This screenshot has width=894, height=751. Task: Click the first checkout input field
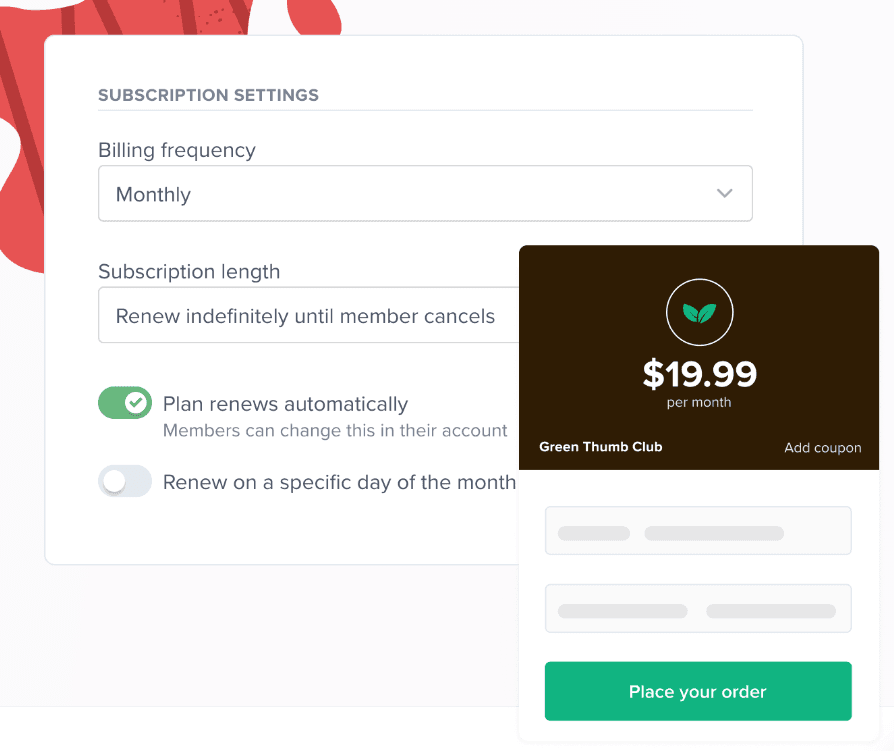(698, 530)
